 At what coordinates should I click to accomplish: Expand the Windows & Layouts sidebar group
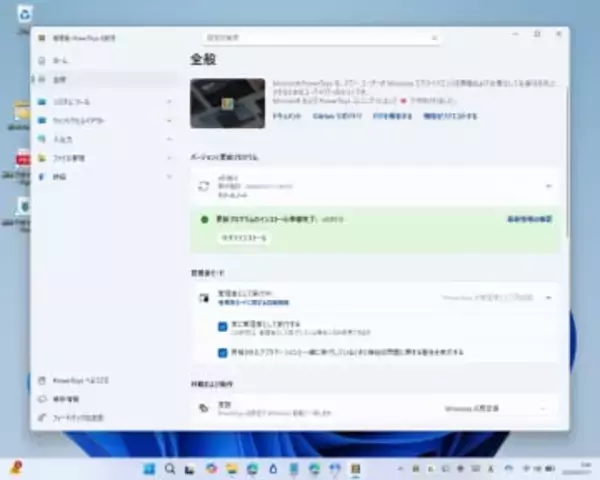tap(170, 120)
